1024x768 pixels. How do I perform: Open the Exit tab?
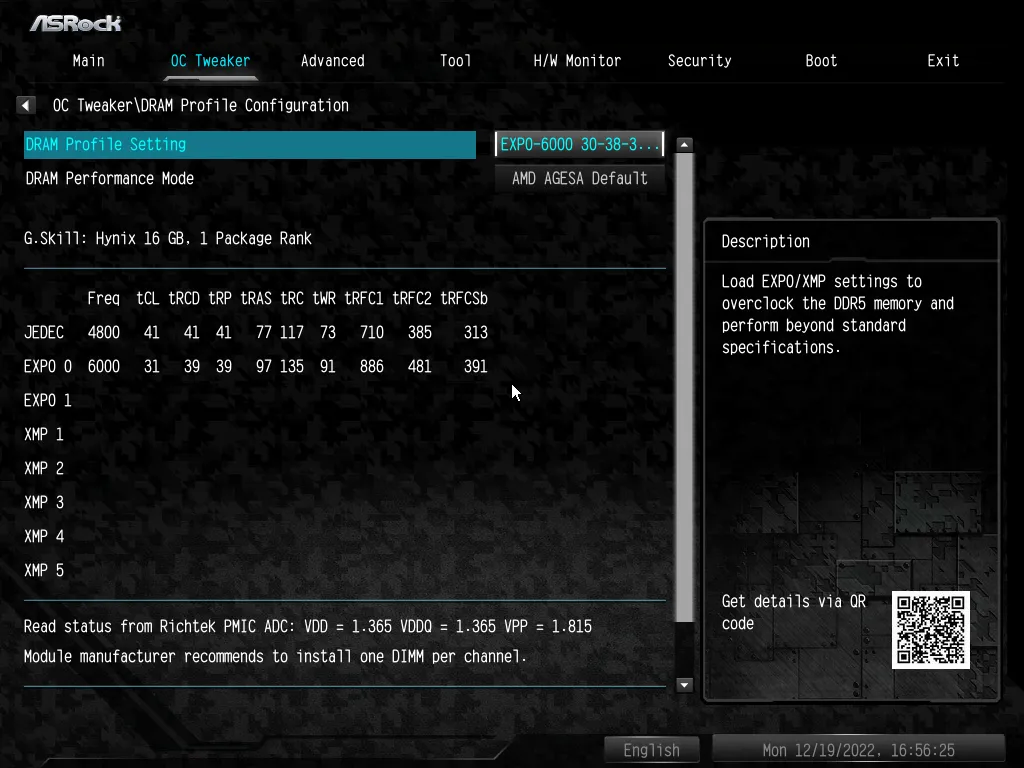[943, 61]
